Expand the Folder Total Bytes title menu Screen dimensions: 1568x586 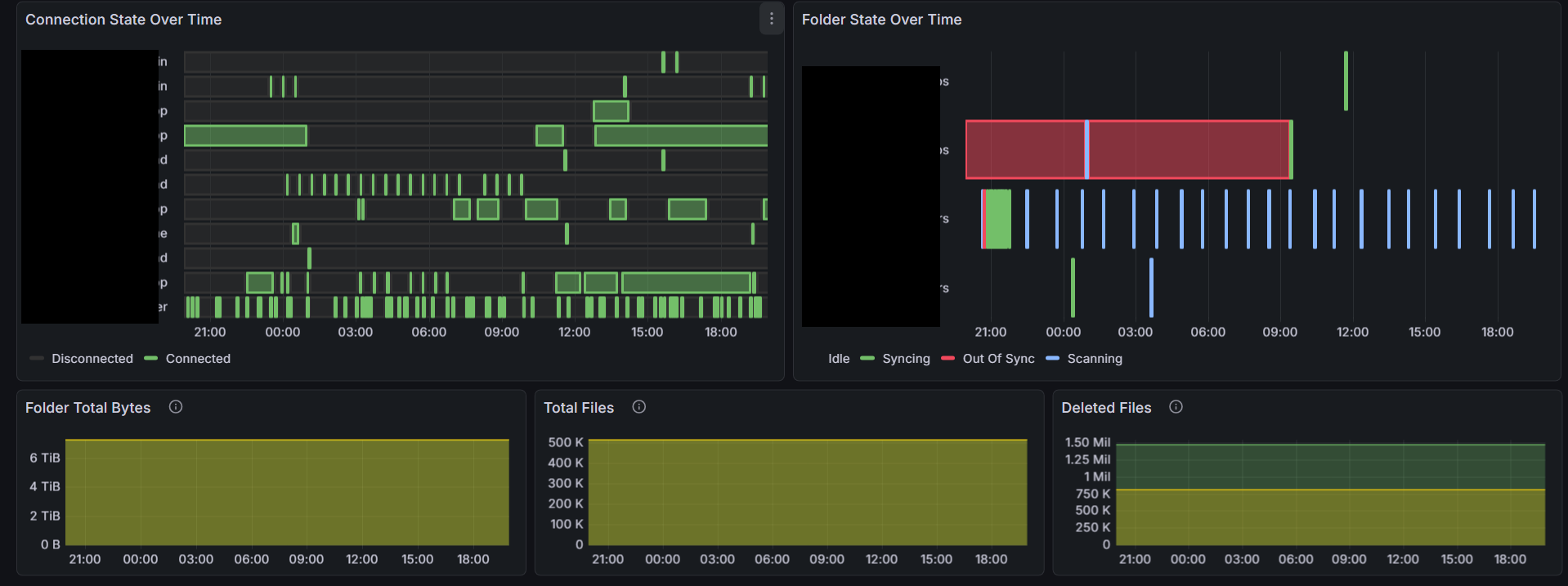coord(88,408)
